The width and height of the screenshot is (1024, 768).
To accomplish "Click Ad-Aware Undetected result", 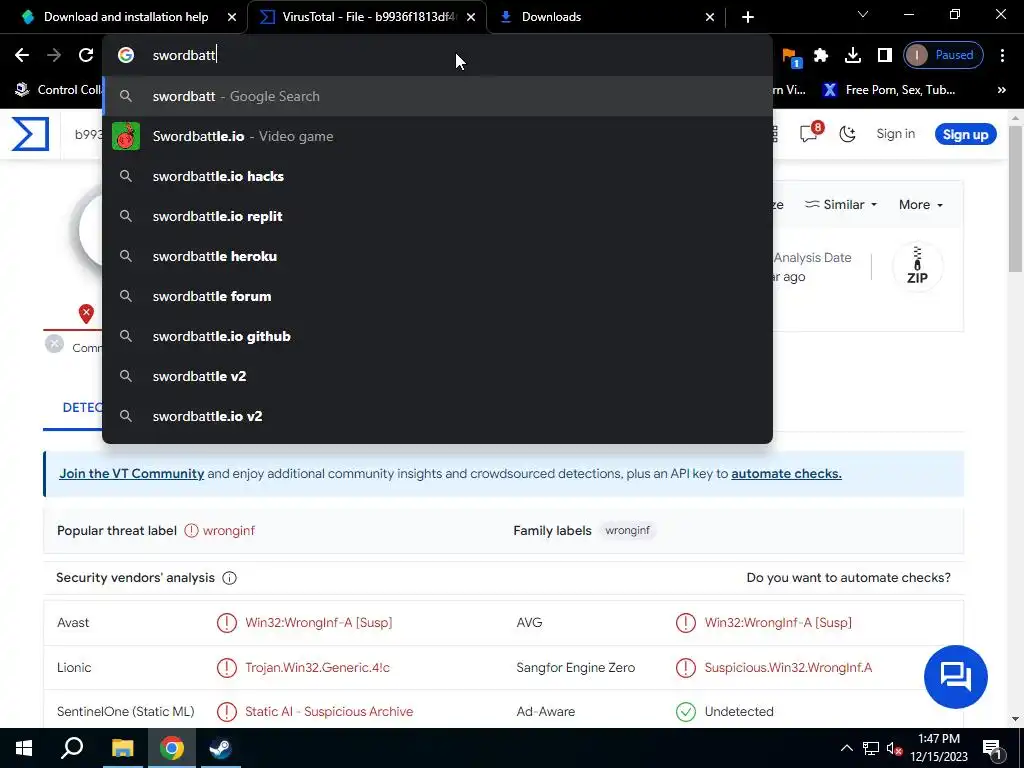I will [739, 712].
